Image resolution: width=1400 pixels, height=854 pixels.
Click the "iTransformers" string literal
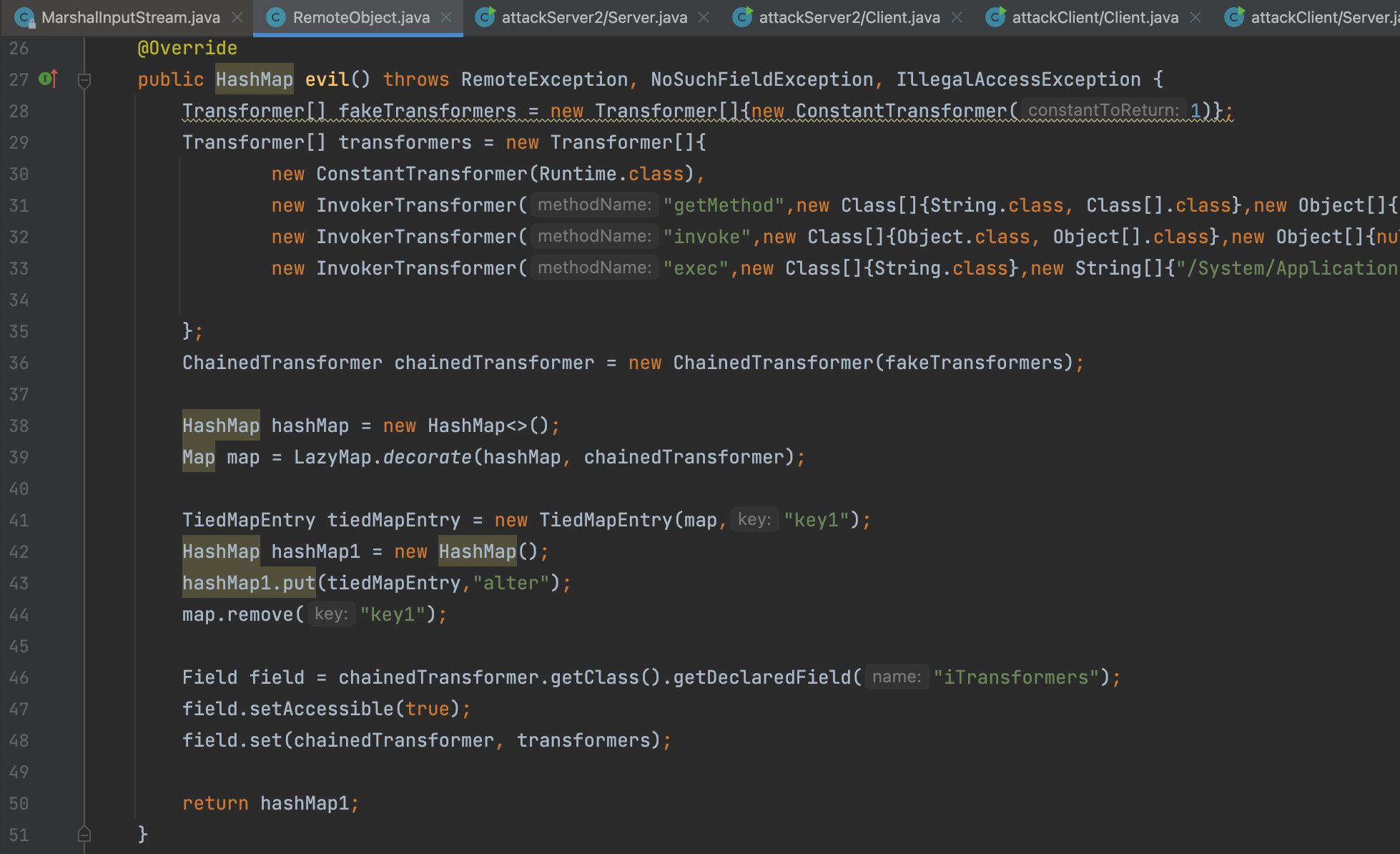pos(1016,677)
